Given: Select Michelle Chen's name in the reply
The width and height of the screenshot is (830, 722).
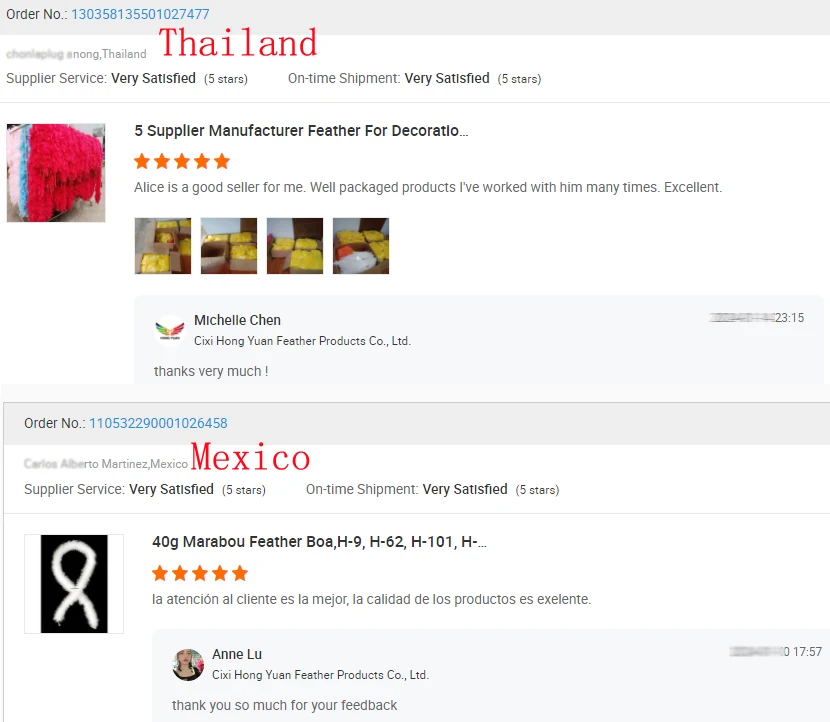Looking at the screenshot, I should tap(238, 320).
